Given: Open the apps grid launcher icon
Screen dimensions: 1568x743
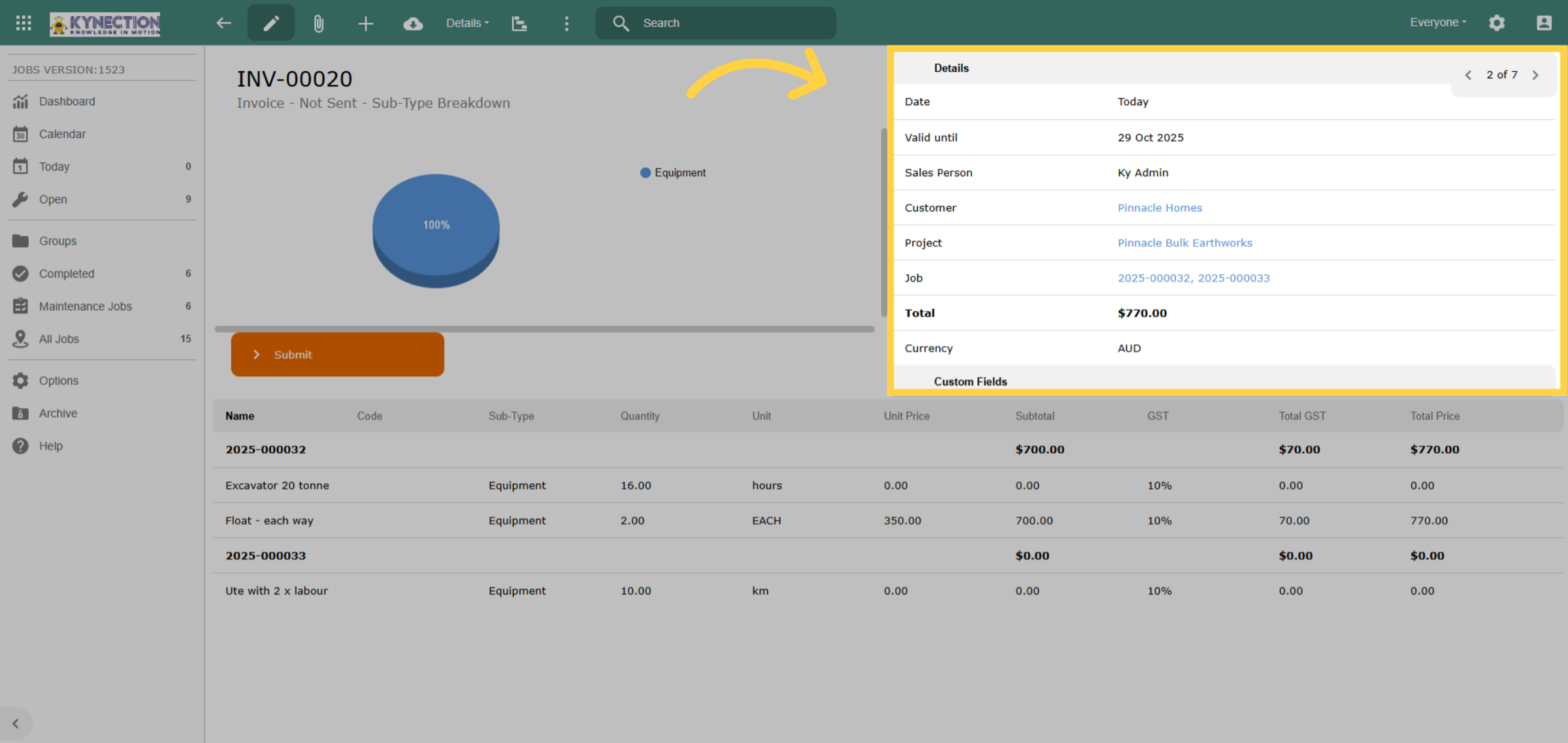Looking at the screenshot, I should pos(24,23).
